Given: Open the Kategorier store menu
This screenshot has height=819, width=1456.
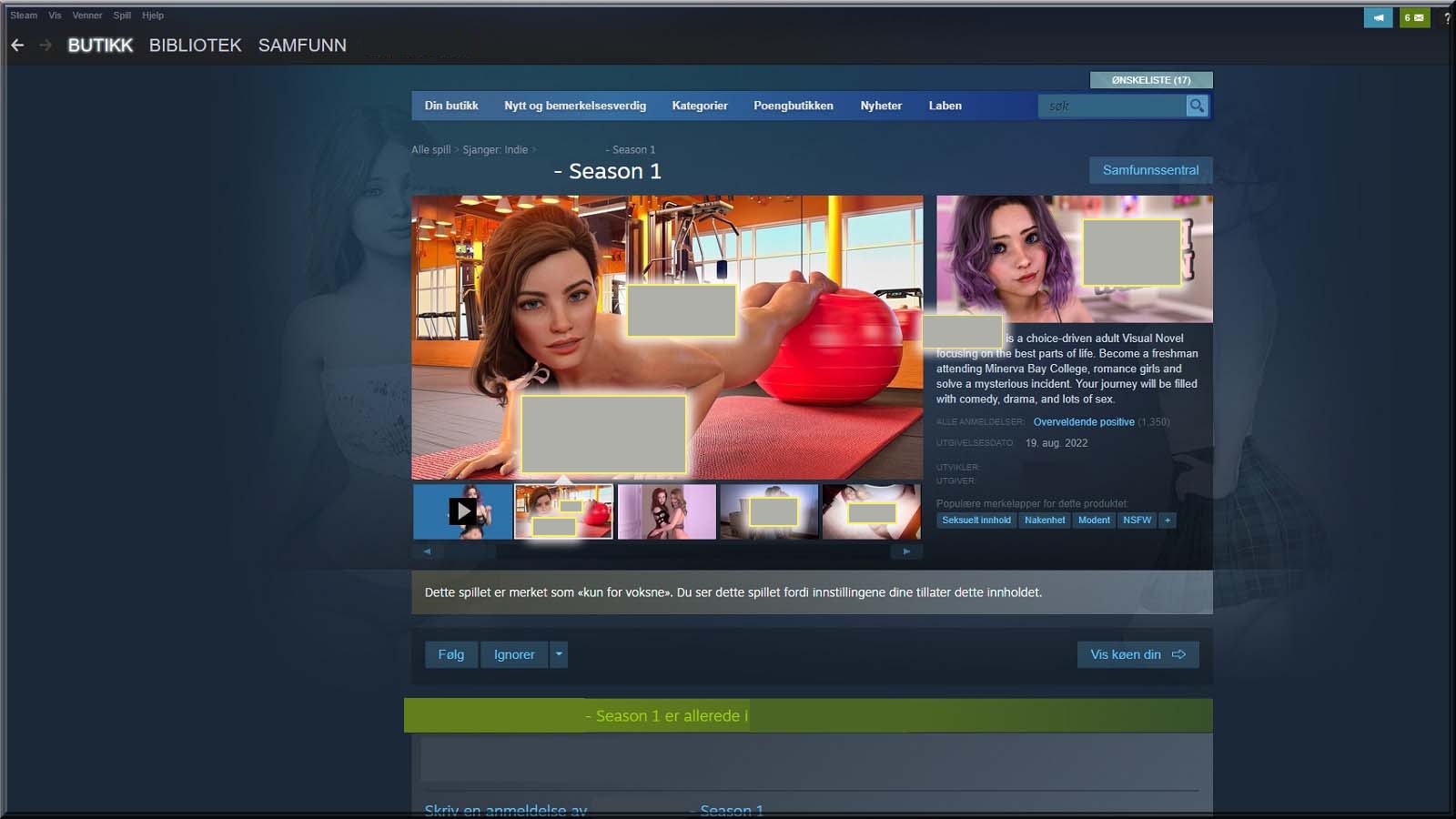Looking at the screenshot, I should pyautogui.click(x=699, y=106).
